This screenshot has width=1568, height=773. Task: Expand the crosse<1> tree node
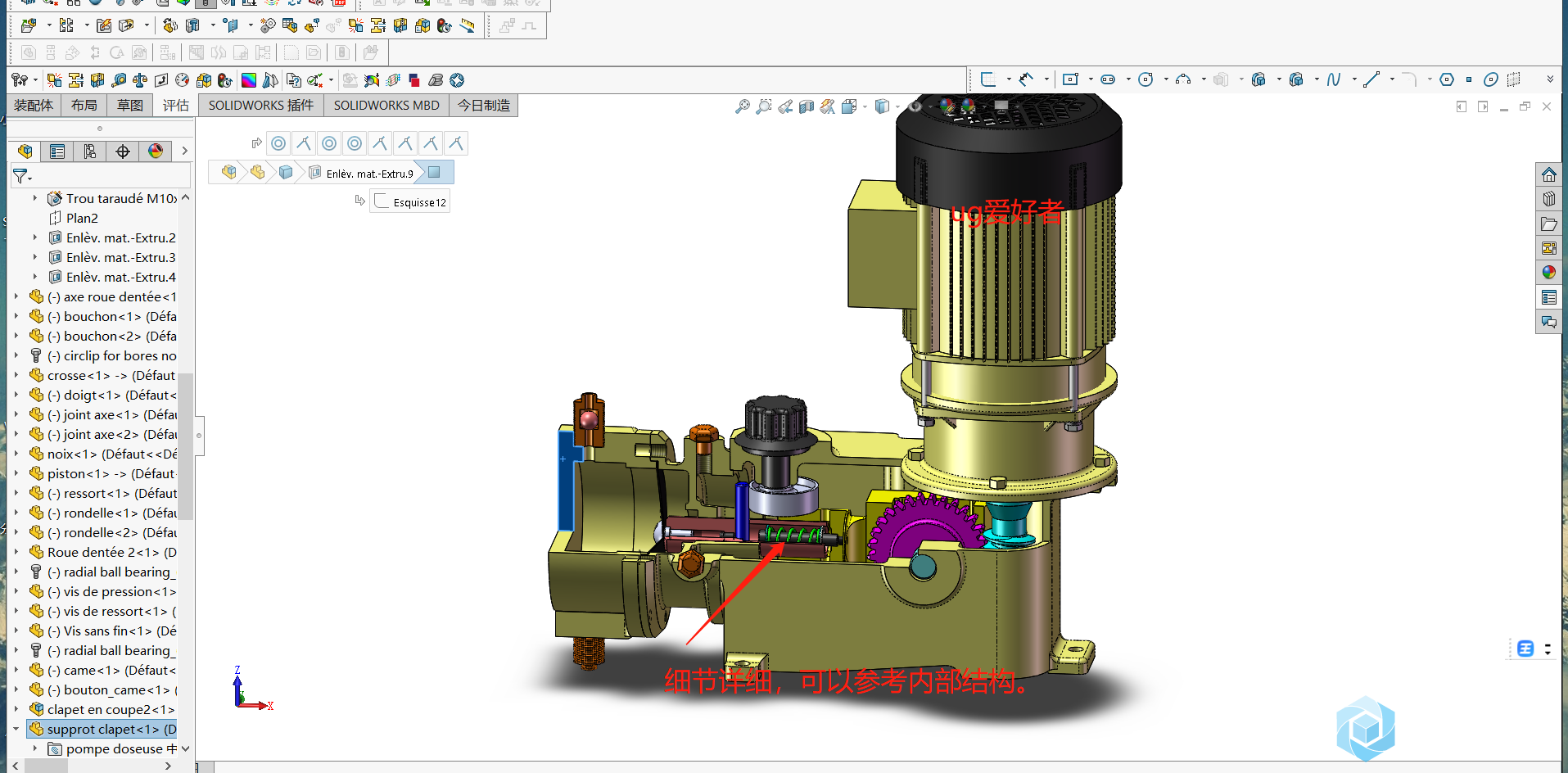coord(16,375)
